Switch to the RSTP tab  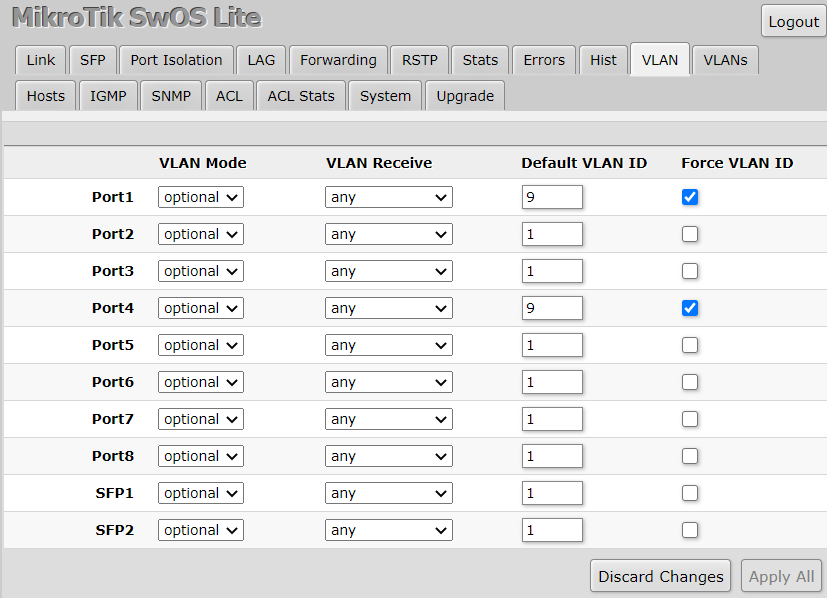point(419,59)
